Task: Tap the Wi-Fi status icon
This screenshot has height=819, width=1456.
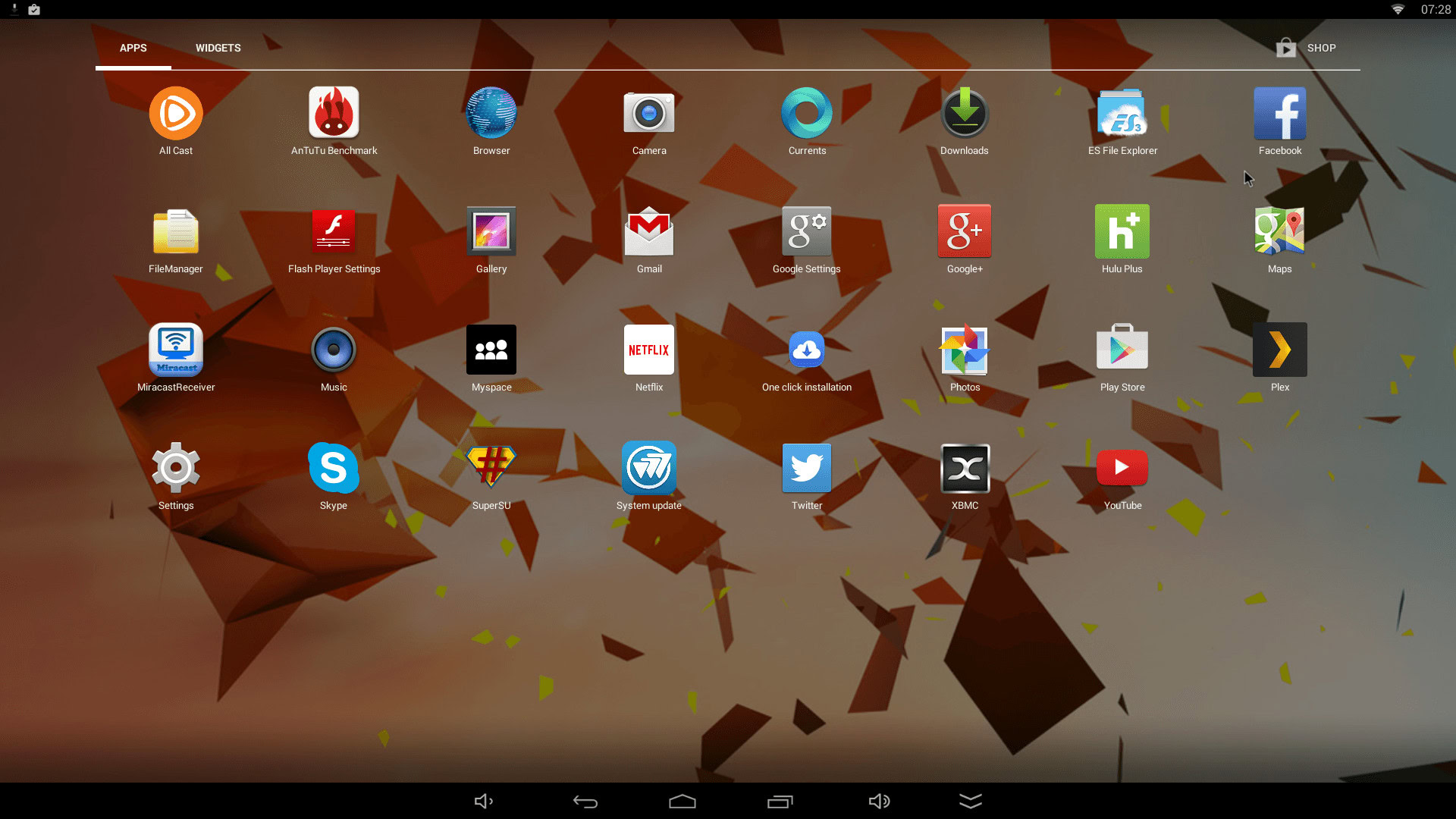Action: click(1398, 9)
